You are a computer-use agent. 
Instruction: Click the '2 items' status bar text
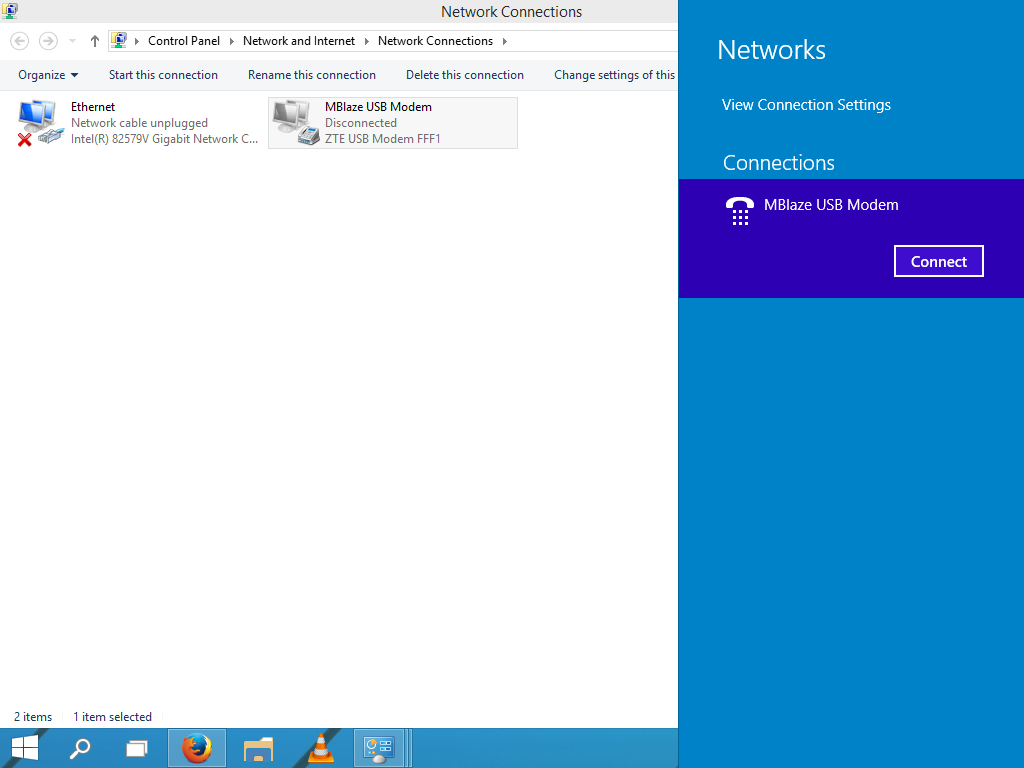pos(33,716)
